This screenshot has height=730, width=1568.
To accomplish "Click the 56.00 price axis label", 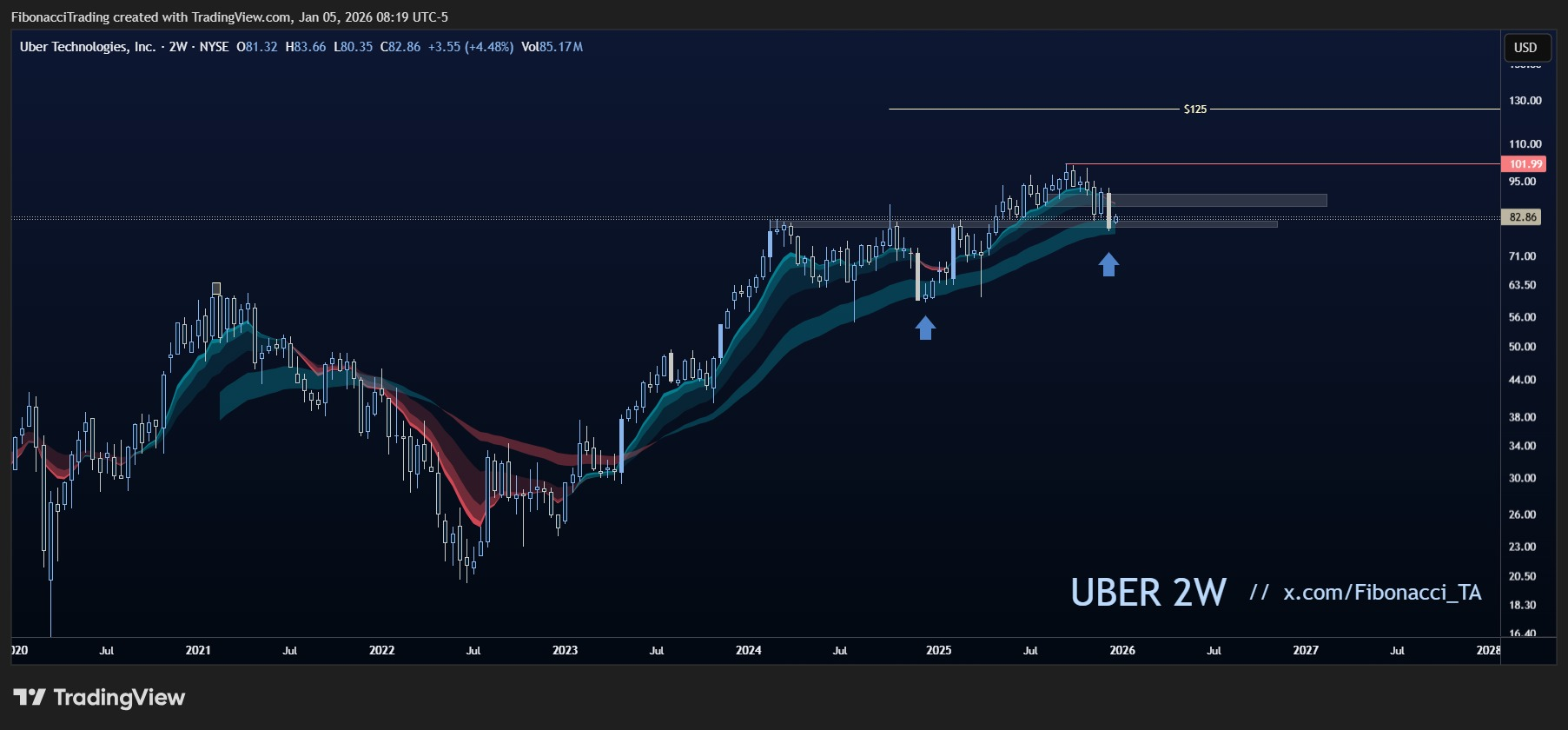I will pyautogui.click(x=1522, y=317).
